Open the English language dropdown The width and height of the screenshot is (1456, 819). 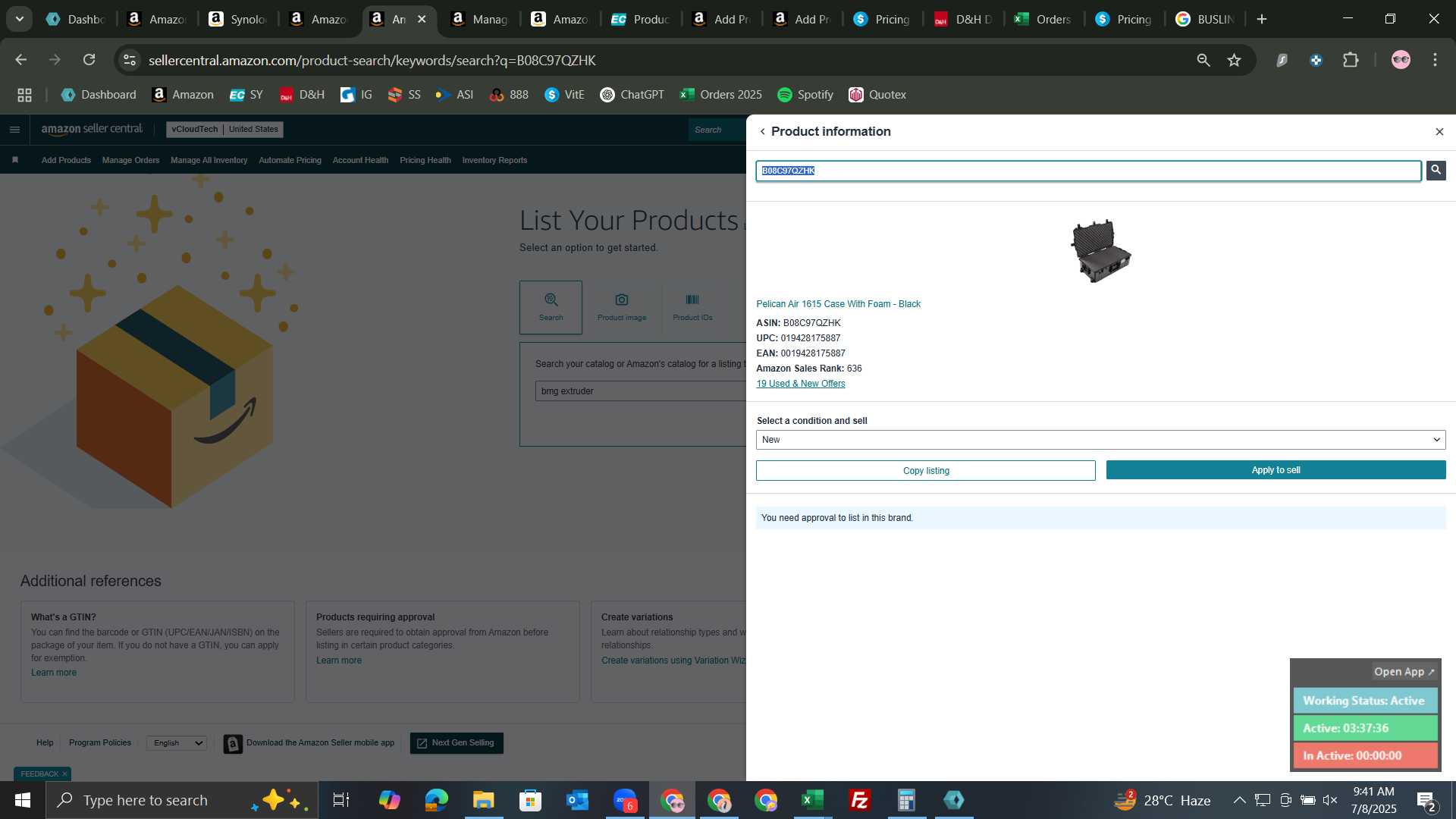coord(177,743)
